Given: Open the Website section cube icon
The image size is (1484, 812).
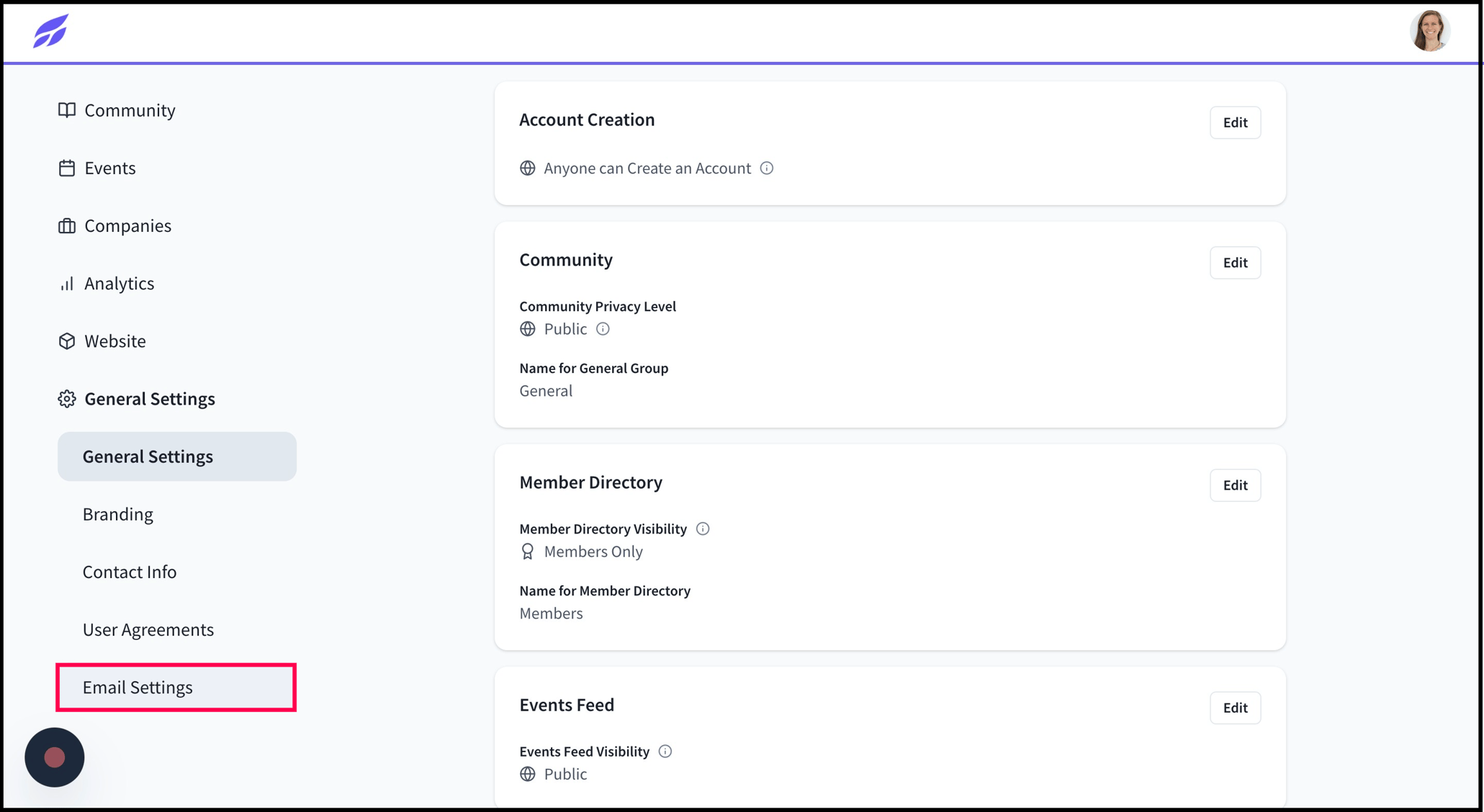Looking at the screenshot, I should click(66, 340).
